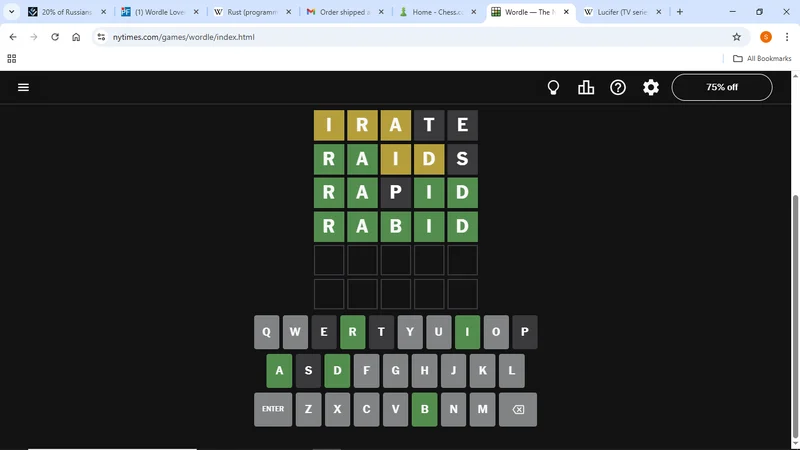Tap the H key on the keyboard
This screenshot has height=450, width=800.
tap(424, 370)
